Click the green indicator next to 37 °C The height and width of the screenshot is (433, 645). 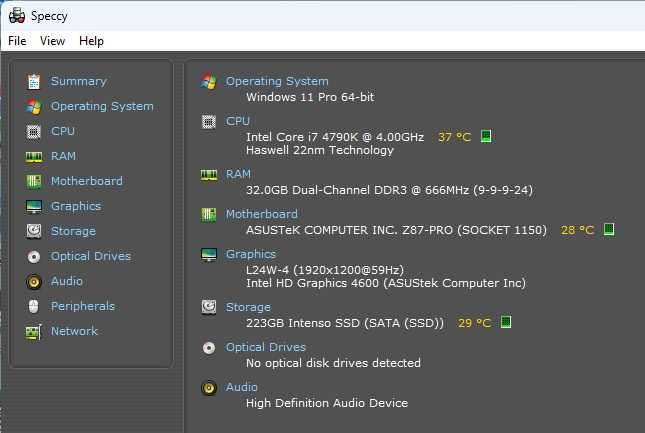(486, 136)
